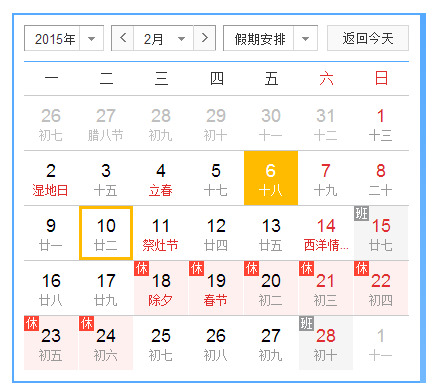Open the 2015年 year dropdown
Screen dimensions: 426x383
tap(64, 38)
